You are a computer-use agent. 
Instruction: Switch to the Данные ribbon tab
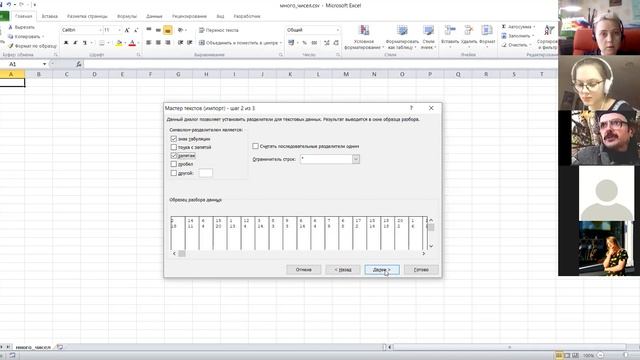[154, 16]
